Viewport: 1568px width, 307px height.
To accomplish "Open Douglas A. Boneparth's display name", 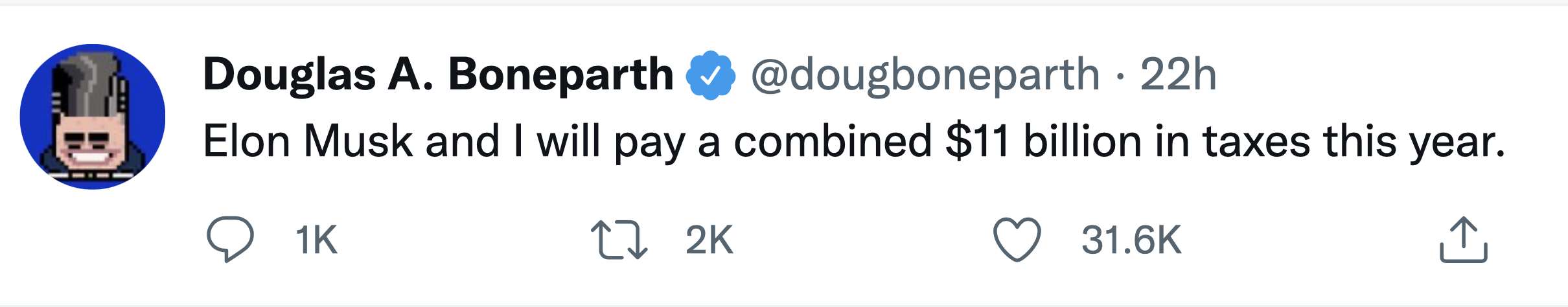I will (439, 75).
